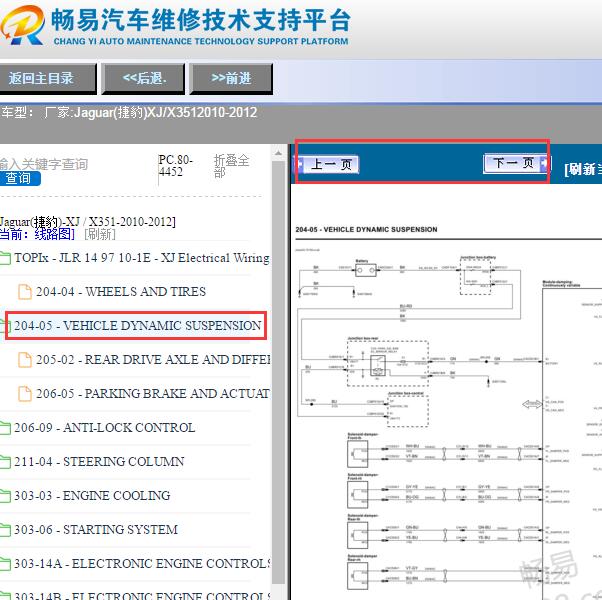Click the front-left solenoid damper symbol

click(357, 453)
